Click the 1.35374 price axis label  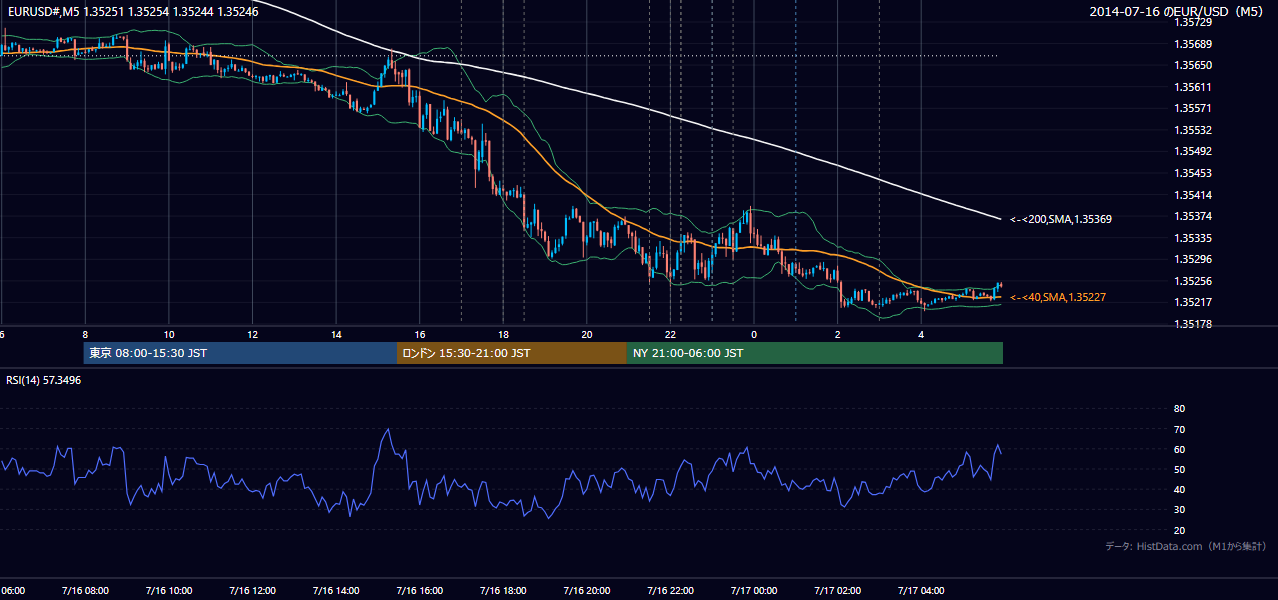click(x=1193, y=216)
